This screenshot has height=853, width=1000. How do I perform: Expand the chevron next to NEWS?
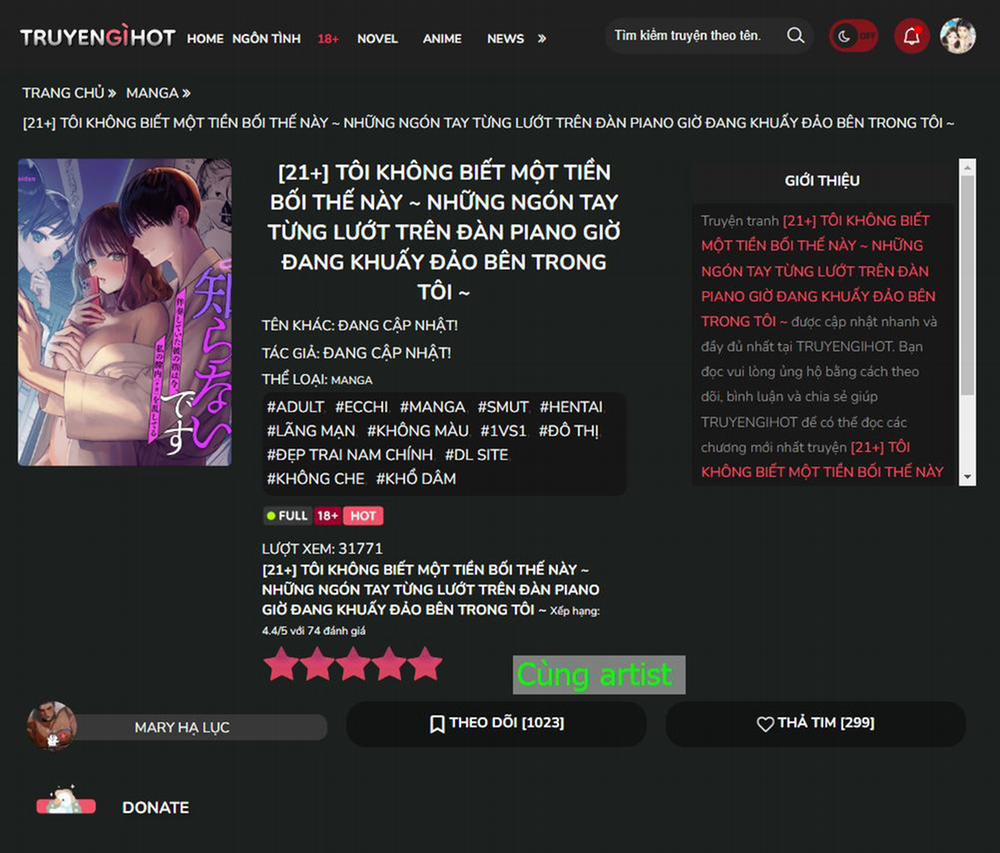(541, 39)
